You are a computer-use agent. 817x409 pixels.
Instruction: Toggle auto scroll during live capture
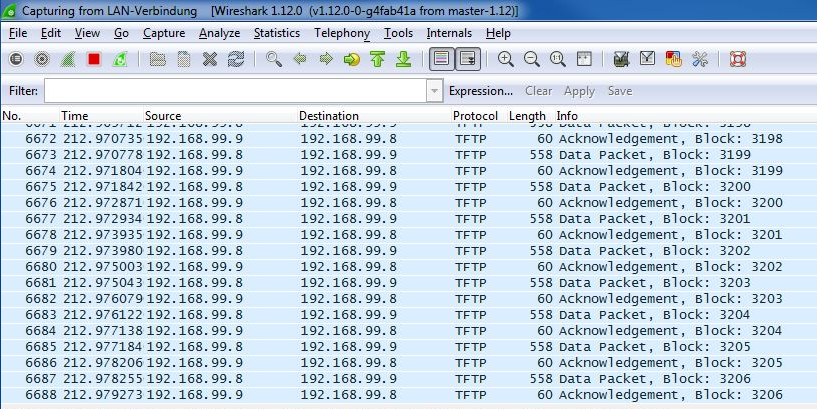(x=467, y=59)
